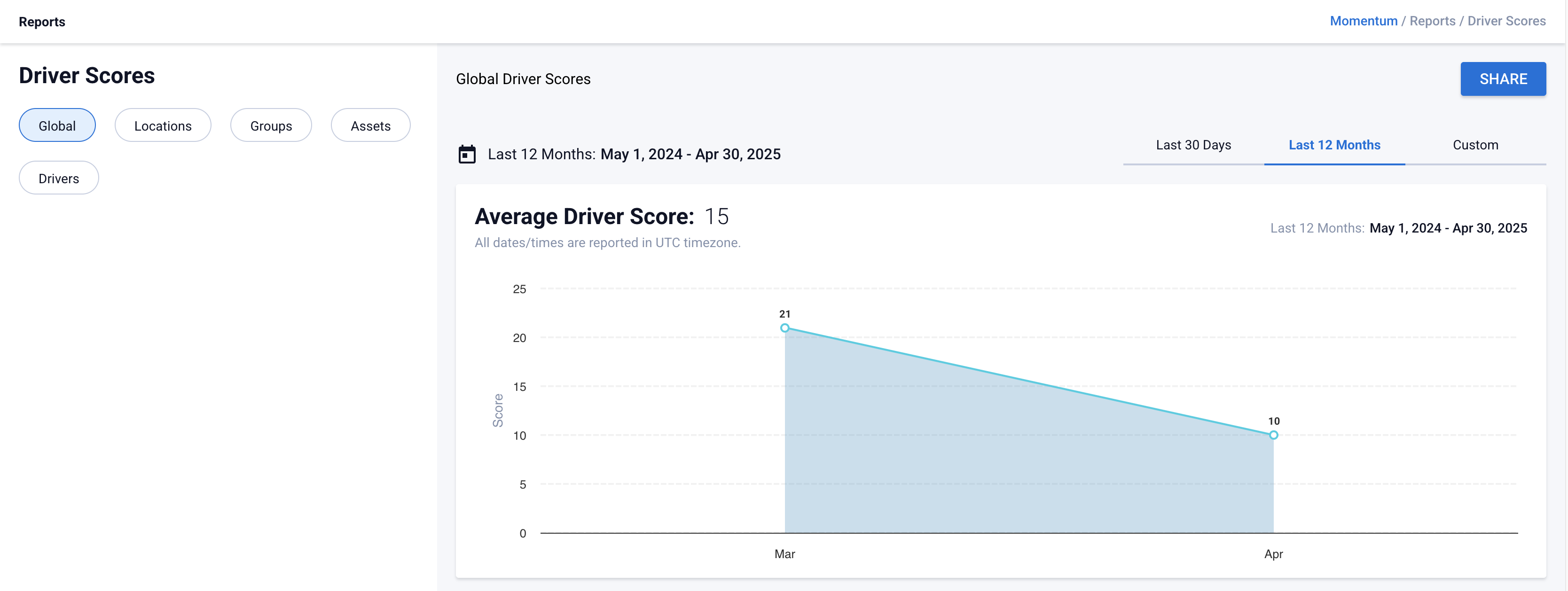Choose the Drivers filter chip
The height and width of the screenshot is (591, 1568).
[x=58, y=178]
